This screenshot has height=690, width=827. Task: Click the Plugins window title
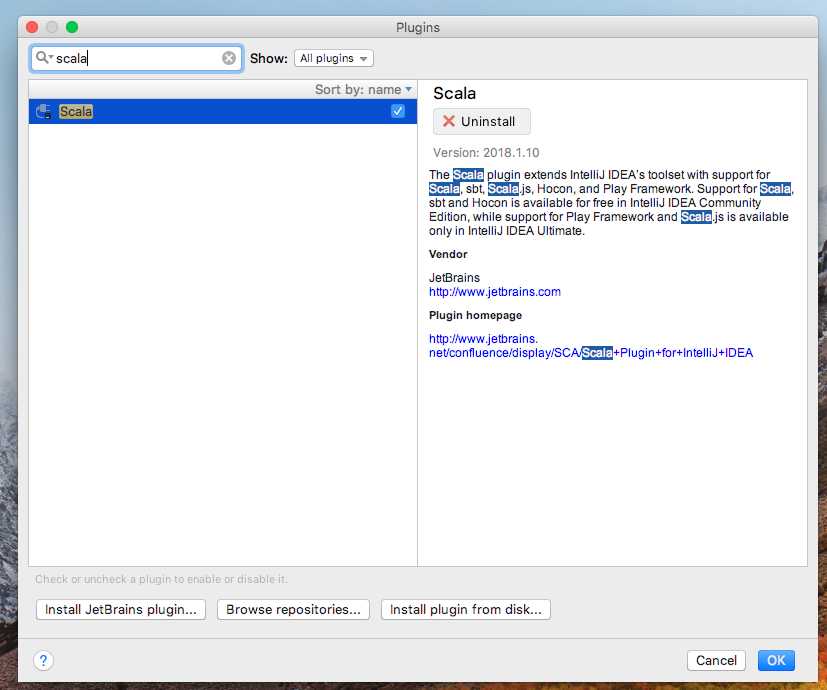[x=418, y=27]
